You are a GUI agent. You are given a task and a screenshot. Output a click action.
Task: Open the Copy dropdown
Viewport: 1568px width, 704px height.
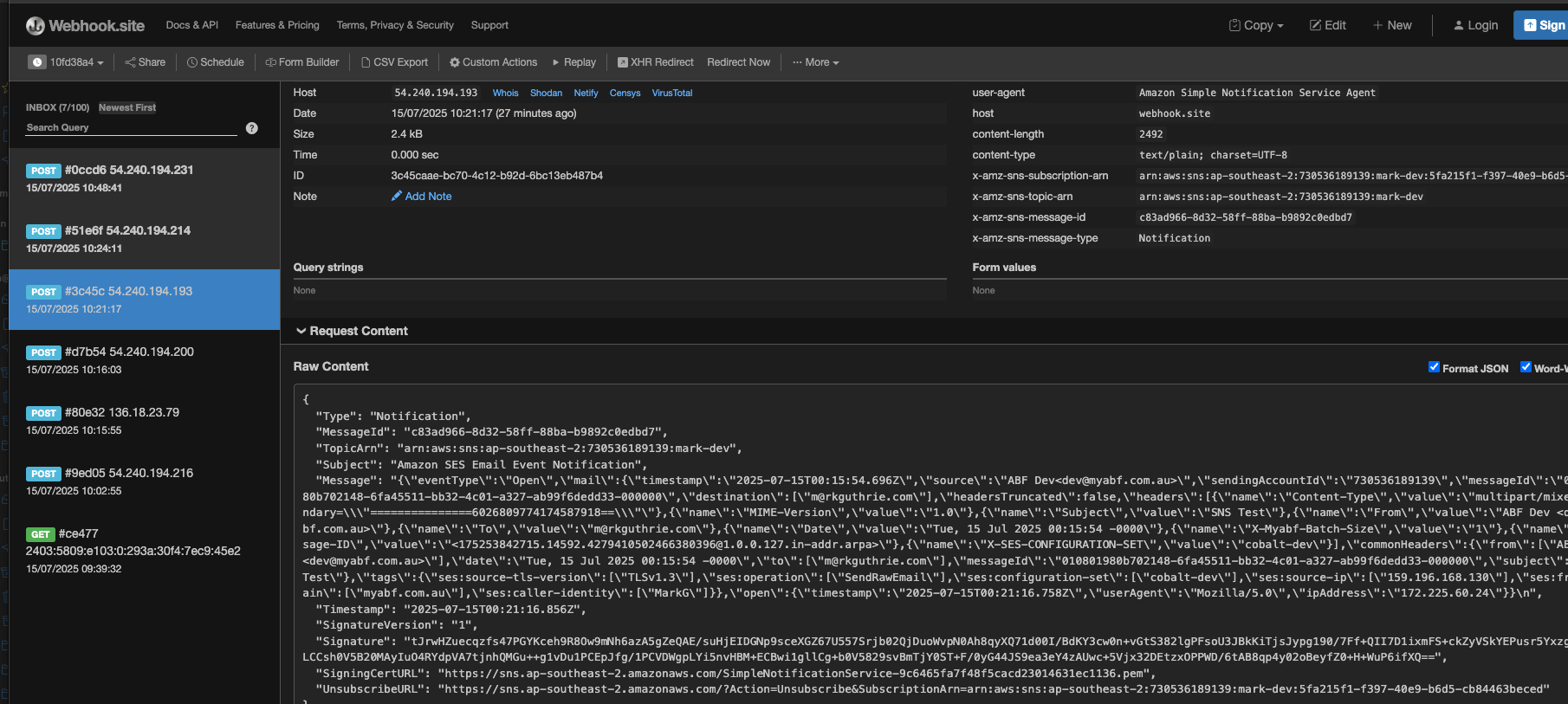(1256, 25)
